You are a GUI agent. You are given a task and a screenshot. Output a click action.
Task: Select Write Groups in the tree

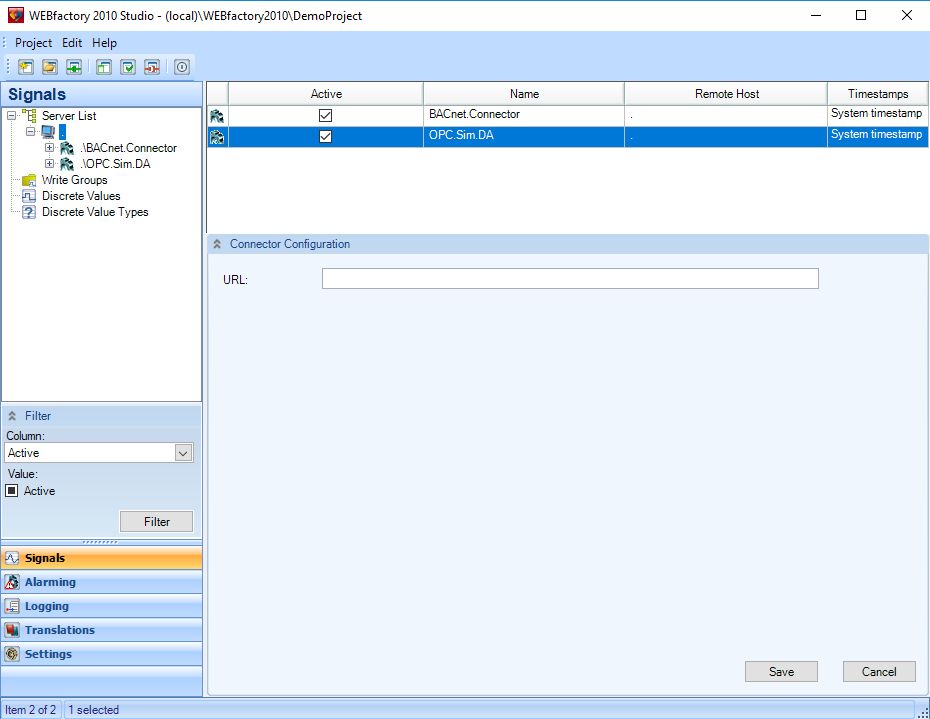[x=74, y=180]
